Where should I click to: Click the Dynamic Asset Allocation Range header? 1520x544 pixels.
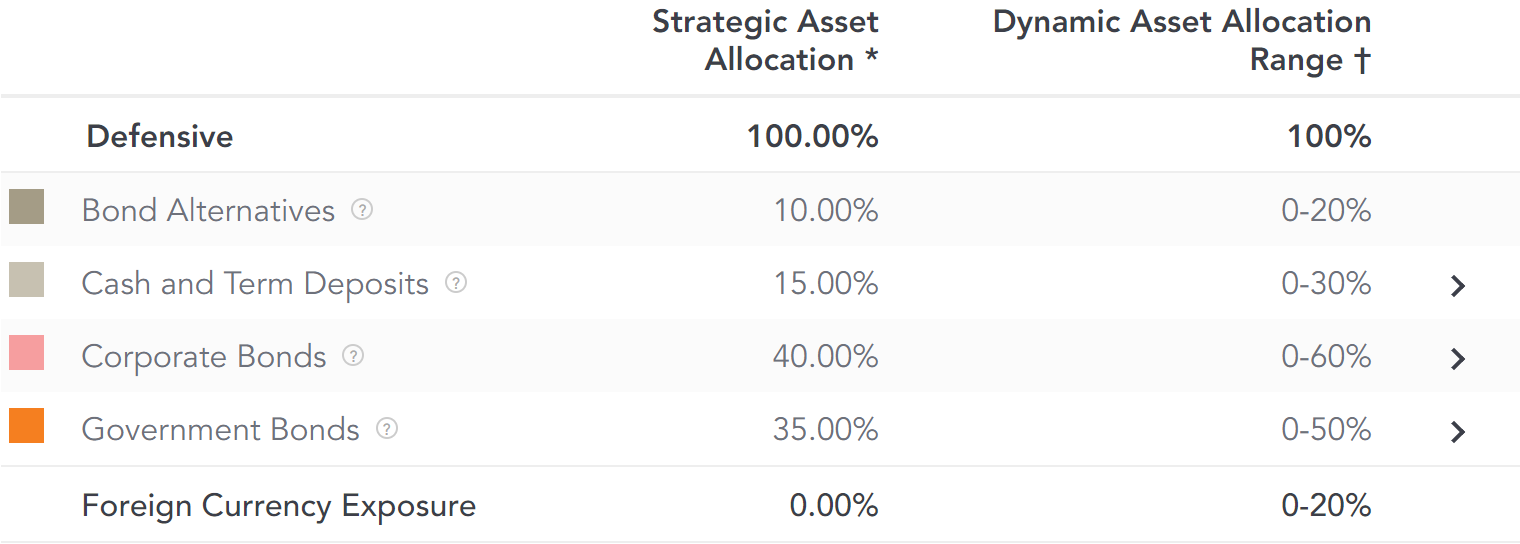coord(1181,40)
